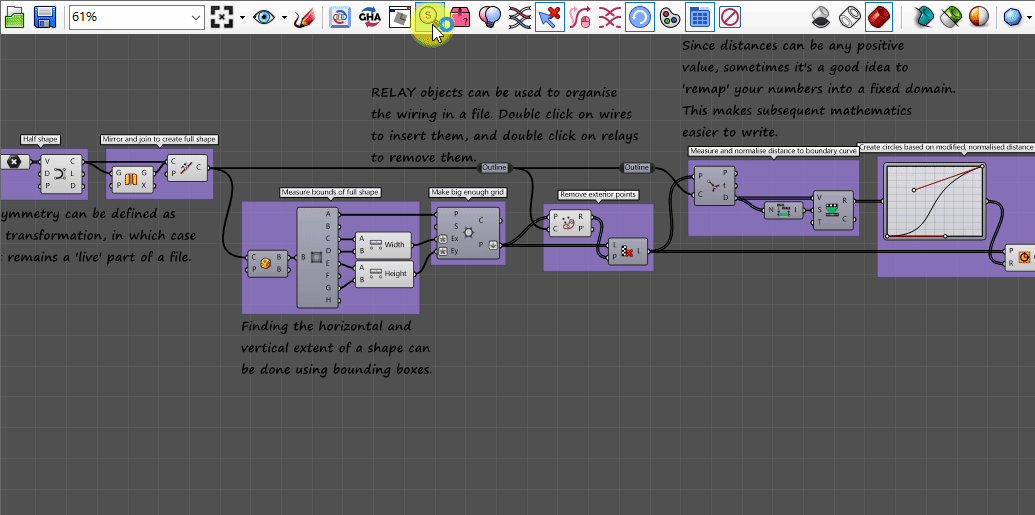Click the blue recompute circular arrow icon

[x=640, y=17]
